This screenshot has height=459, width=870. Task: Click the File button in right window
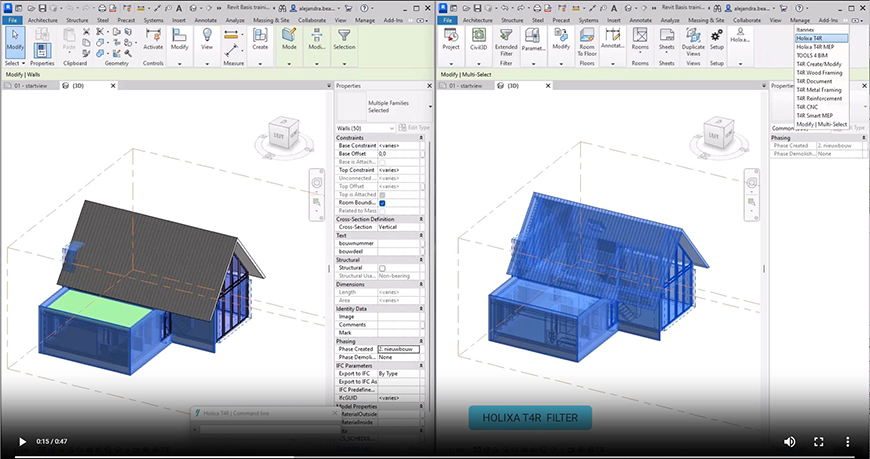point(447,20)
